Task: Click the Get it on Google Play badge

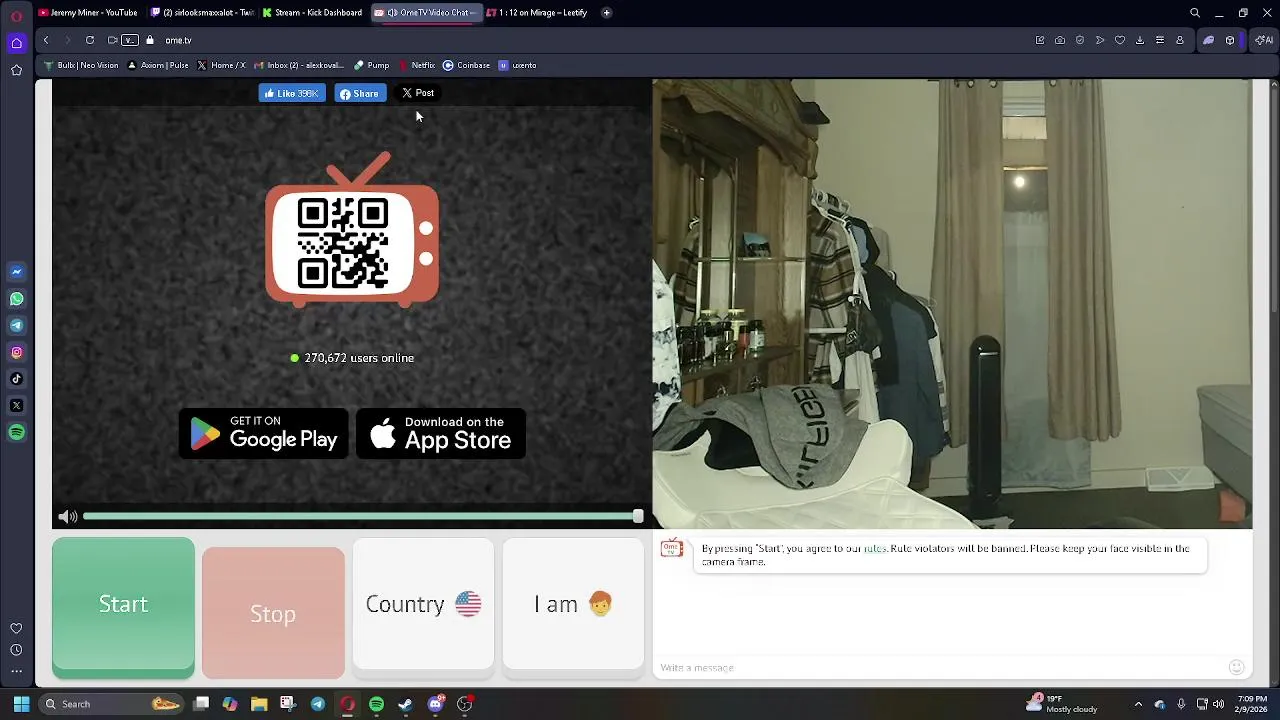Action: [264, 434]
